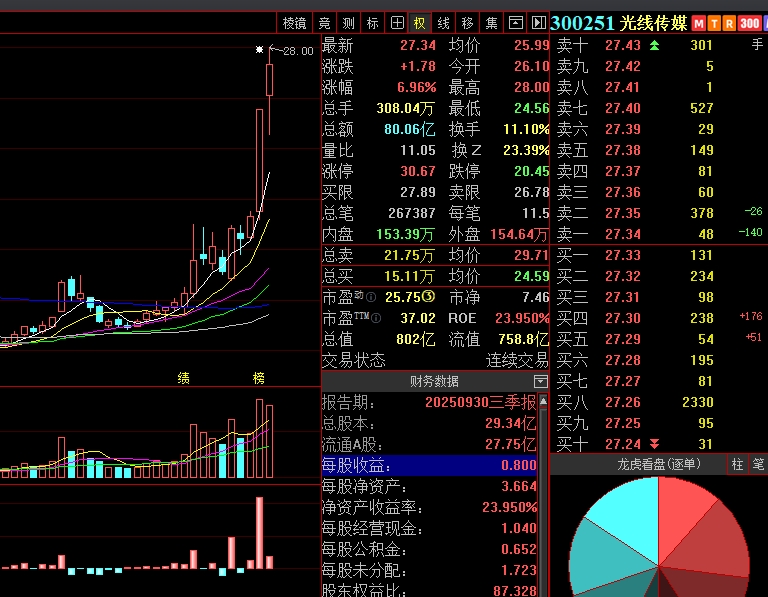Click the 每股公积金 0.652 row

430,549
